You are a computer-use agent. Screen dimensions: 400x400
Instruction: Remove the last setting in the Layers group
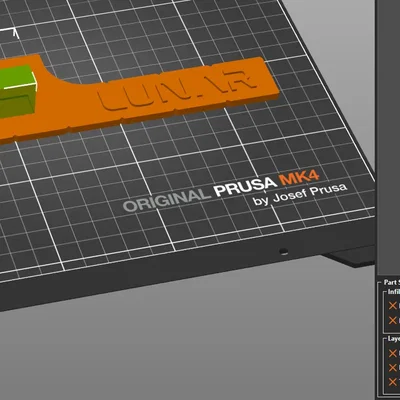tap(393, 382)
